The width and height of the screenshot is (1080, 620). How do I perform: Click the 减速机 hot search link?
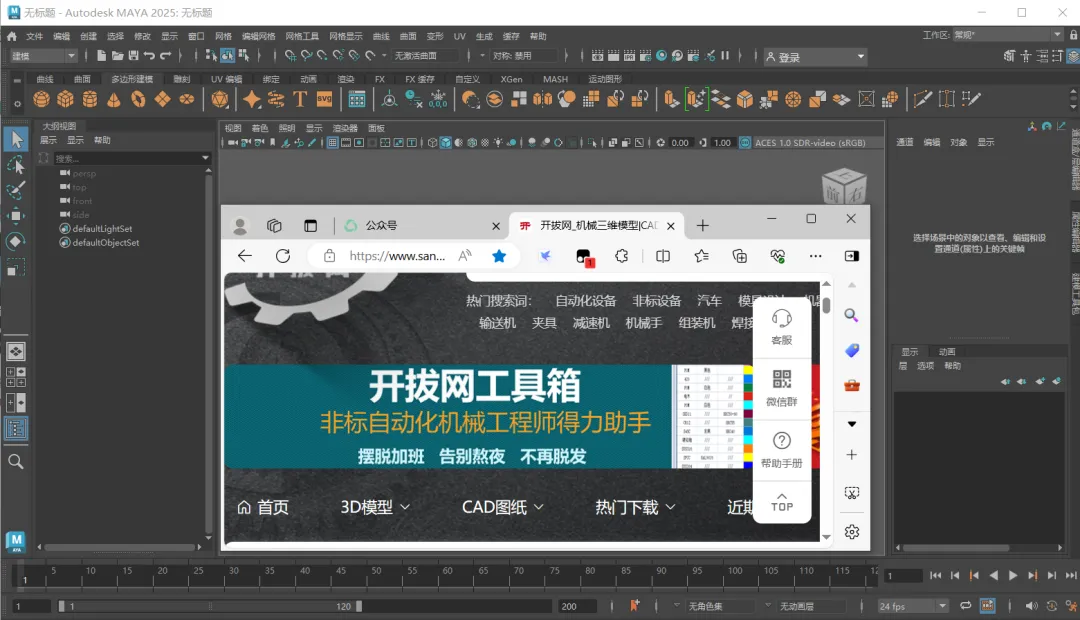[591, 323]
